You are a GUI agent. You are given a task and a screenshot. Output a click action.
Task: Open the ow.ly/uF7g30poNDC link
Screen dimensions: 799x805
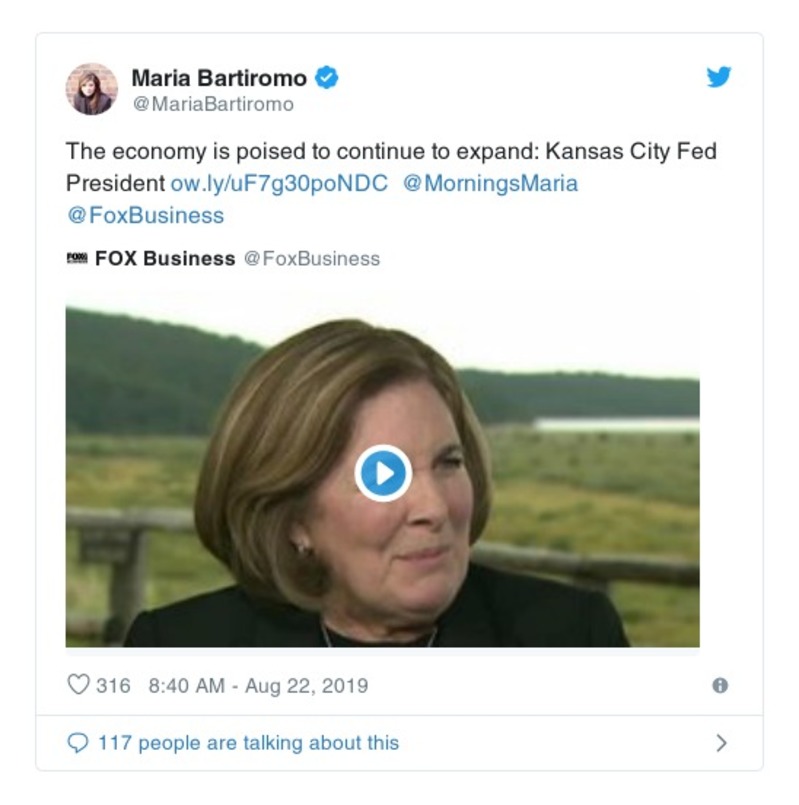pyautogui.click(x=279, y=183)
